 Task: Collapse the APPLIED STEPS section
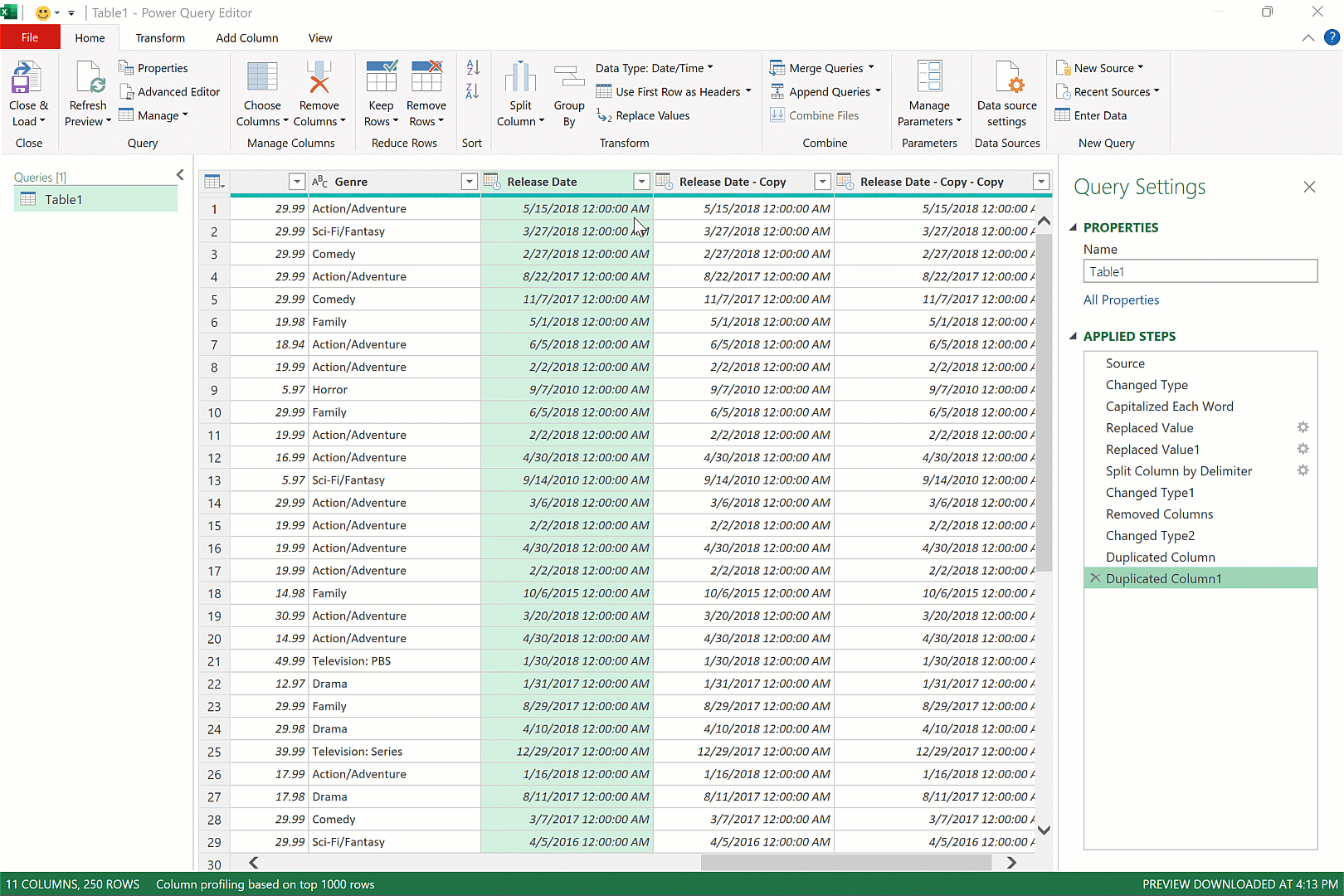(x=1073, y=336)
